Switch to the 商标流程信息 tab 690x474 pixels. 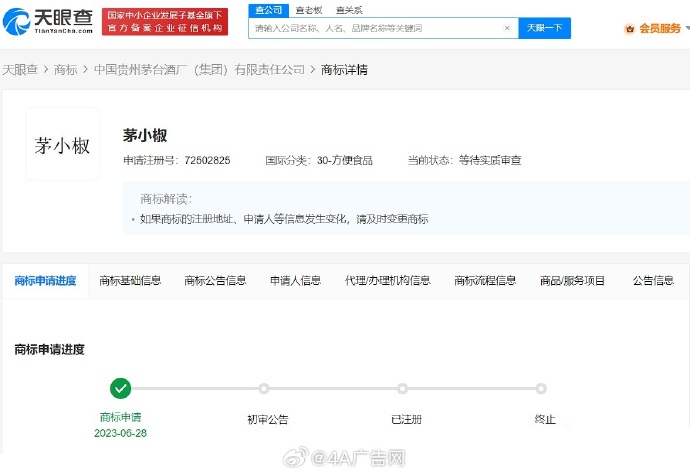coord(485,281)
